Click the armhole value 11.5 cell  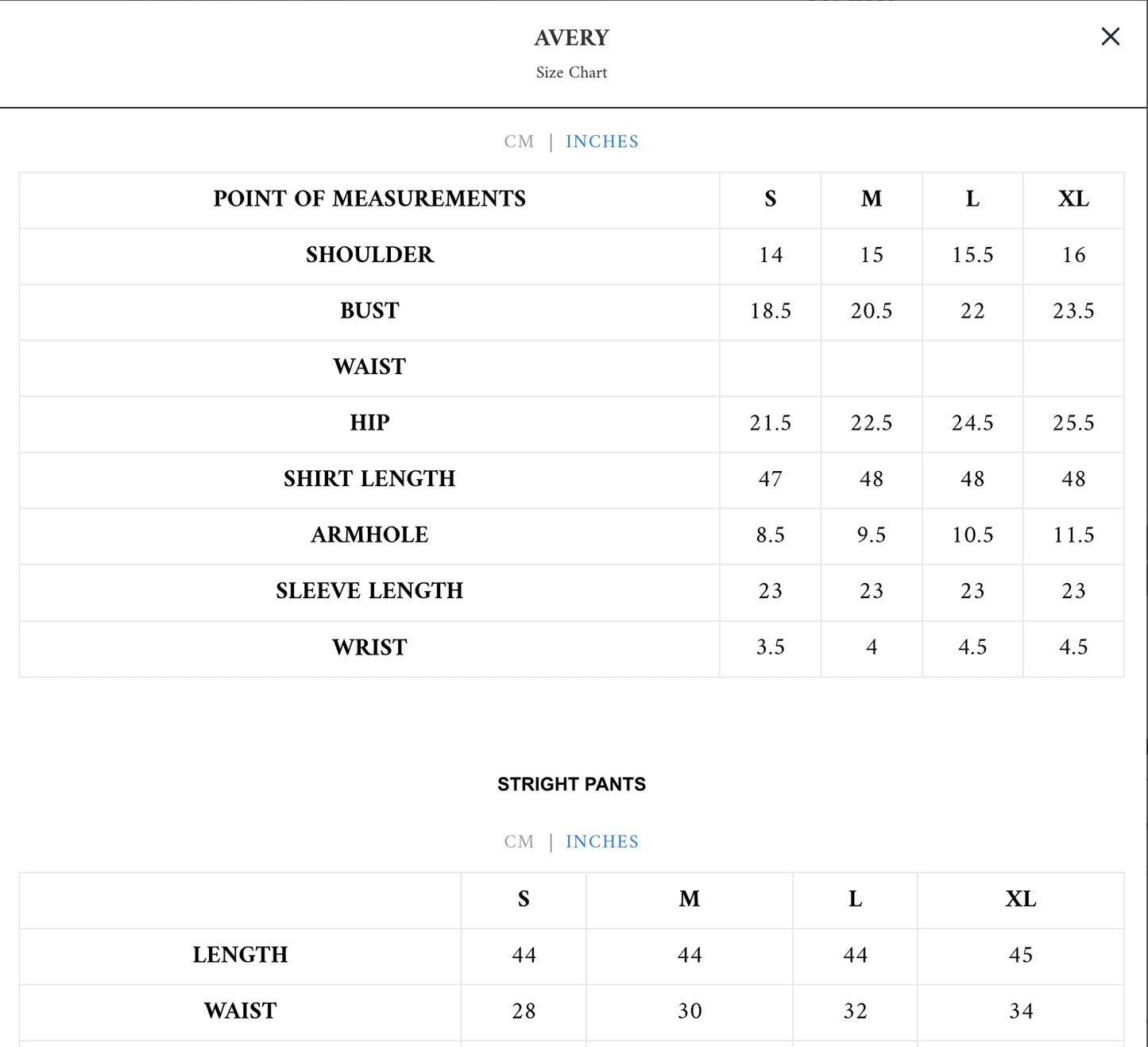point(1073,535)
